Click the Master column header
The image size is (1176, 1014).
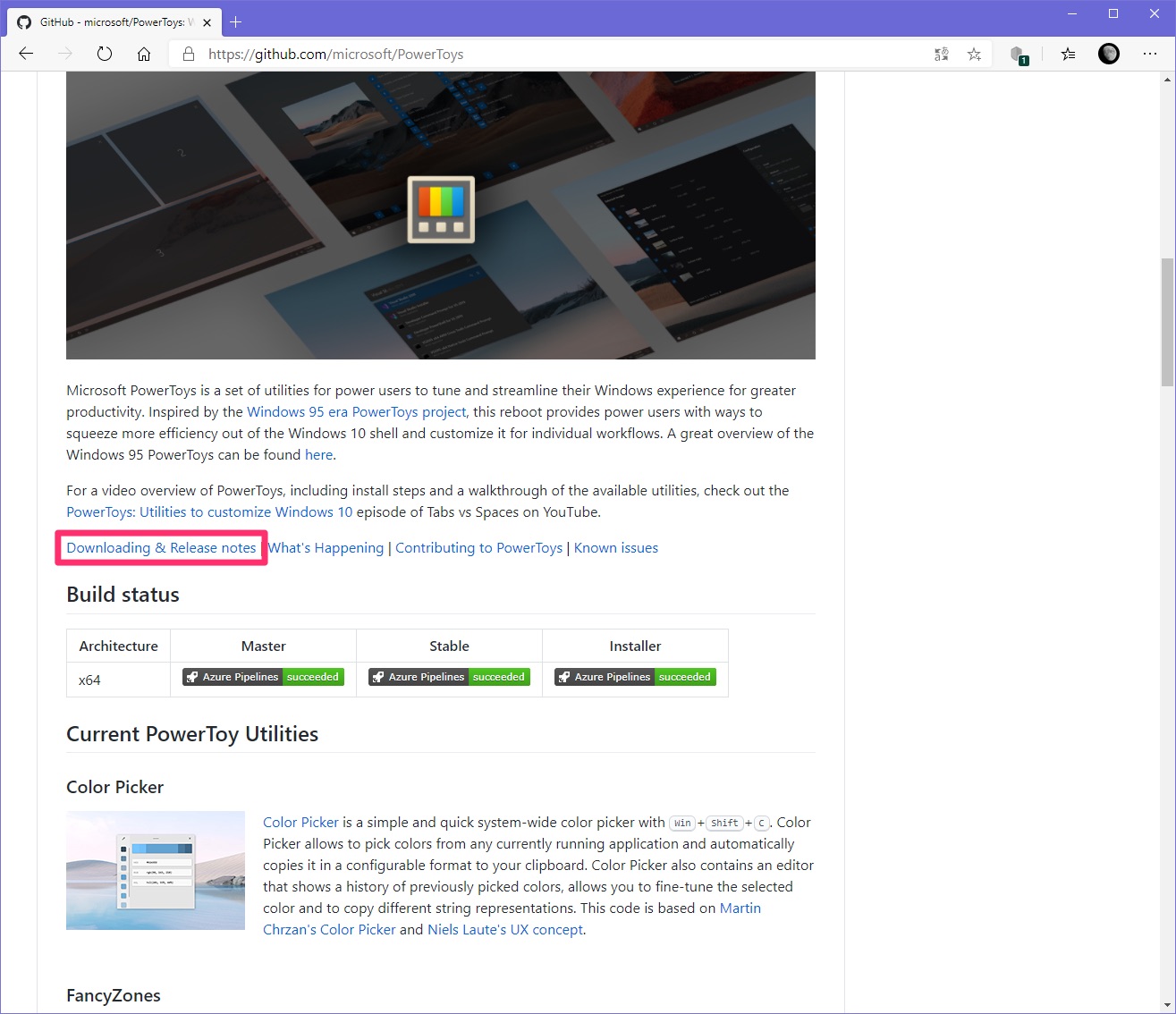[263, 646]
